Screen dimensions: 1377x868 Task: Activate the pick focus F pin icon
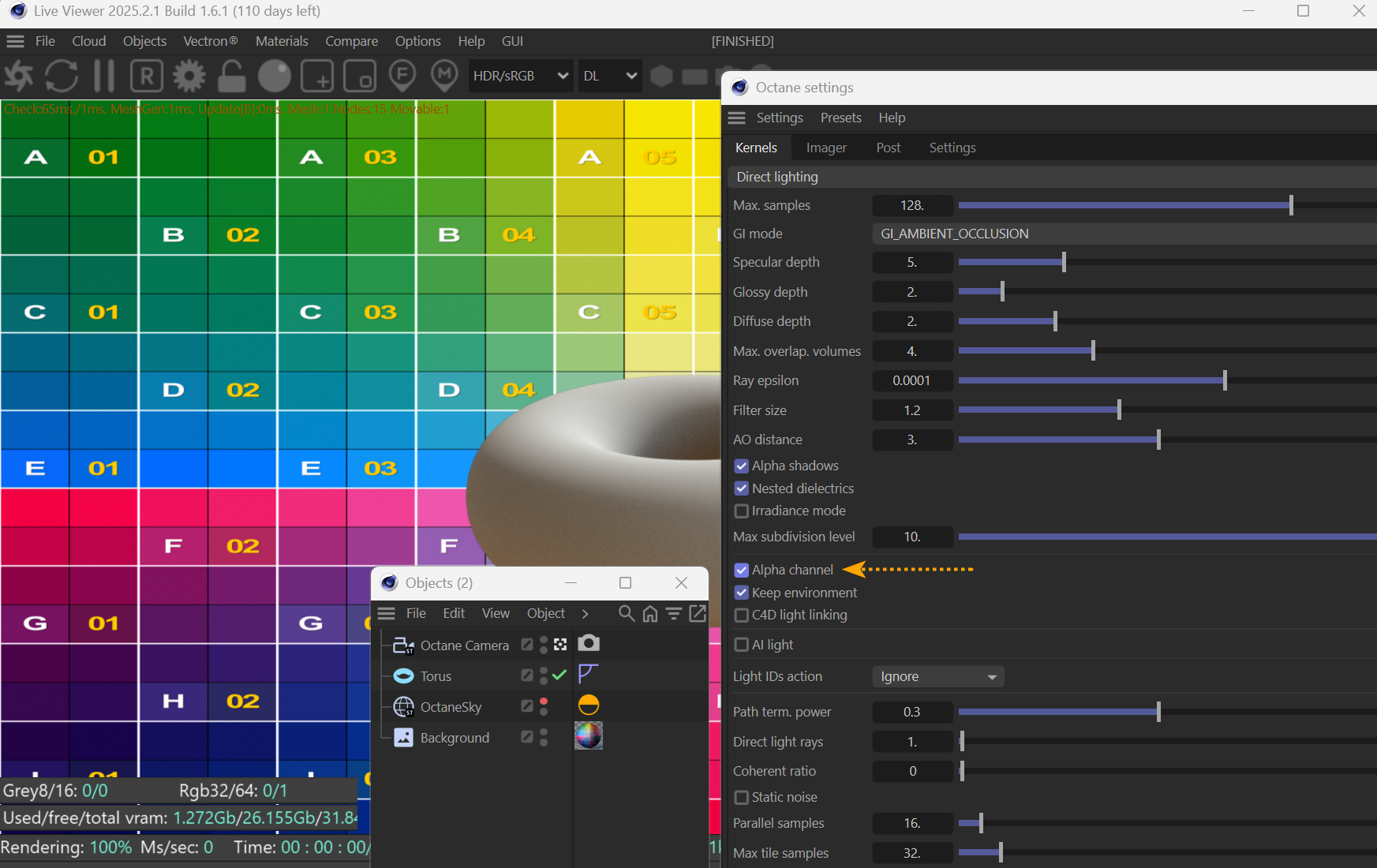click(402, 76)
